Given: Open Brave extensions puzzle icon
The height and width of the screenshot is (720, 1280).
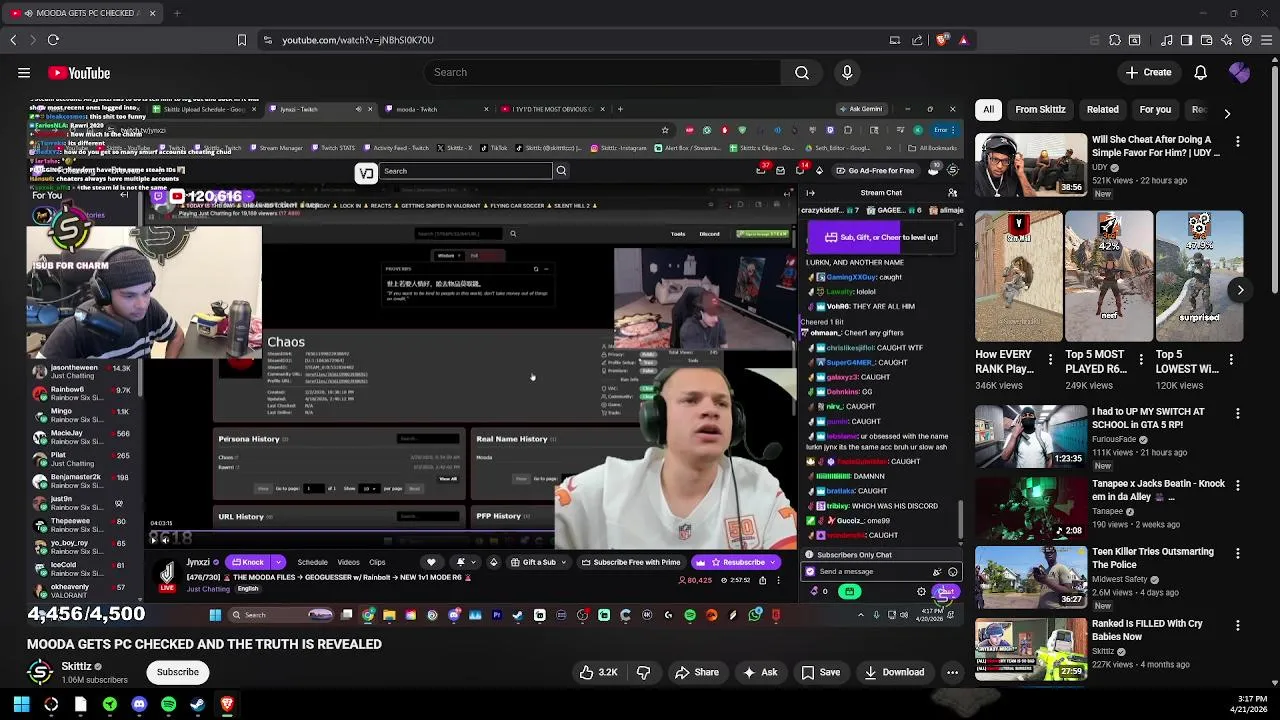Looking at the screenshot, I should (1114, 40).
